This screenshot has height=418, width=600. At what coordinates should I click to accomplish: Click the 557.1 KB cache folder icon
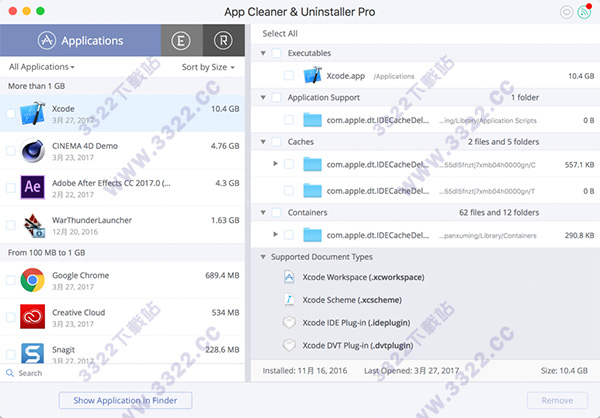click(312, 164)
